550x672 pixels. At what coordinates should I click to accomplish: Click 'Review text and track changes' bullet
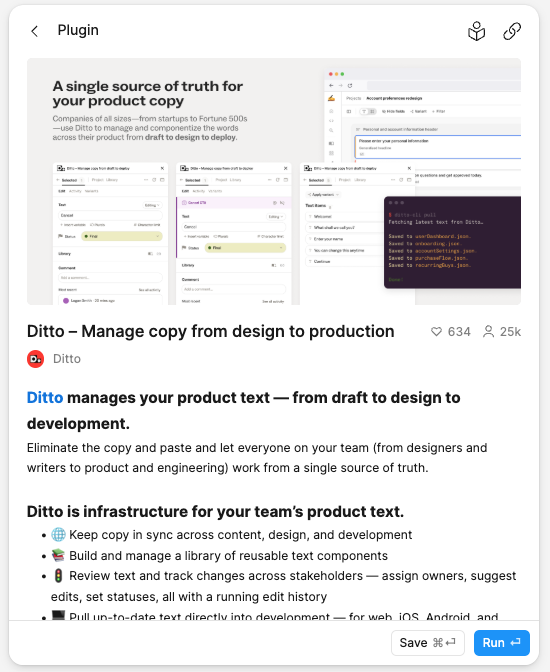coord(283,586)
